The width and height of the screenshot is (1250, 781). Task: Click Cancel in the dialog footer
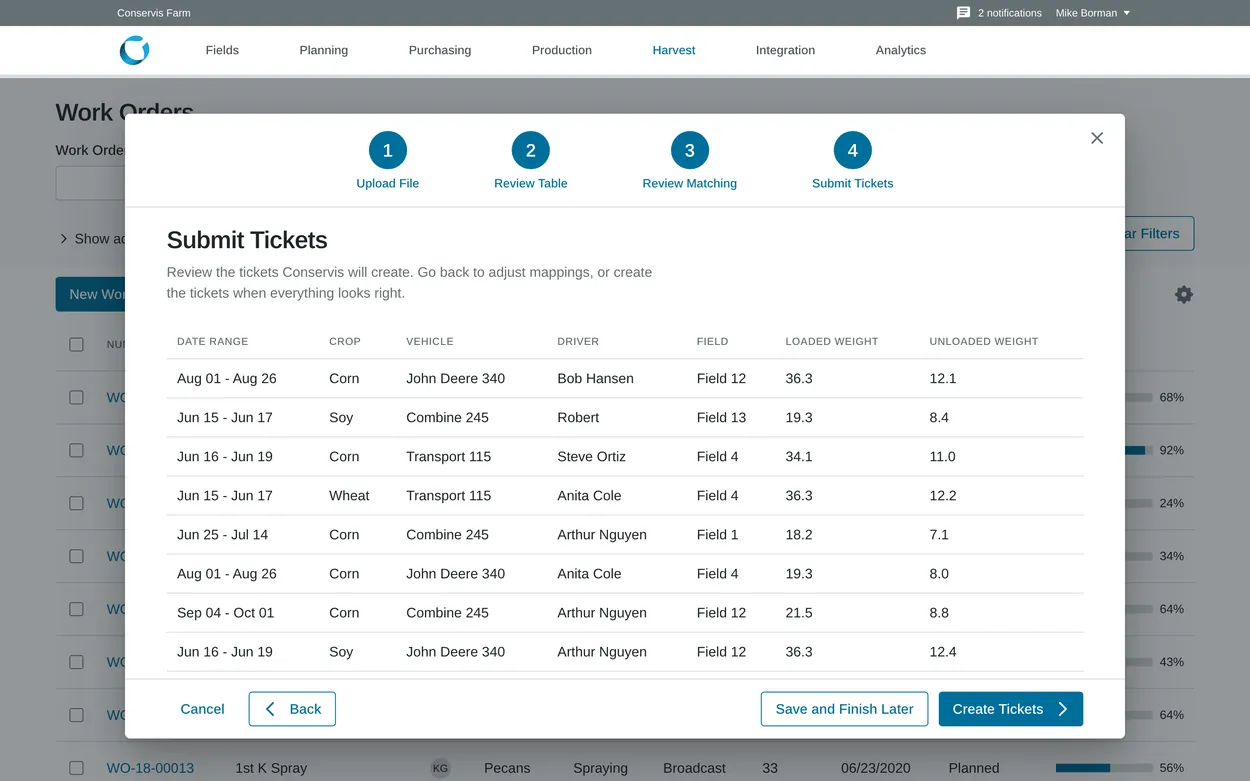point(202,709)
